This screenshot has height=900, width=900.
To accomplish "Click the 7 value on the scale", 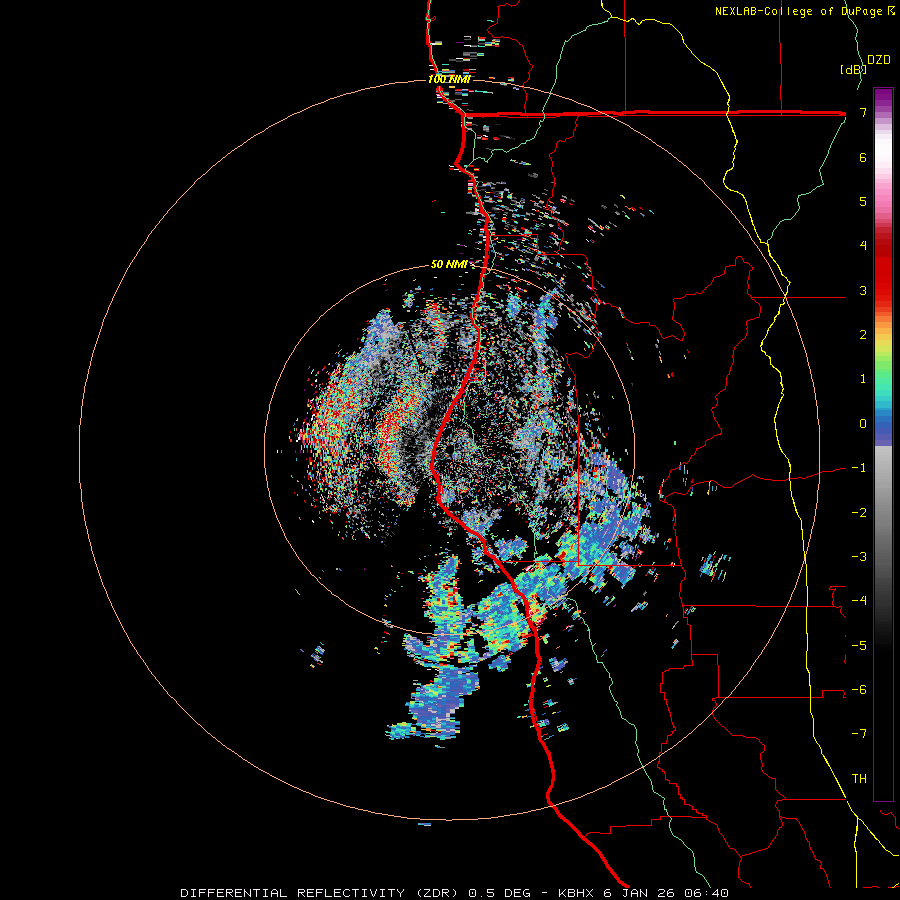I will point(863,112).
